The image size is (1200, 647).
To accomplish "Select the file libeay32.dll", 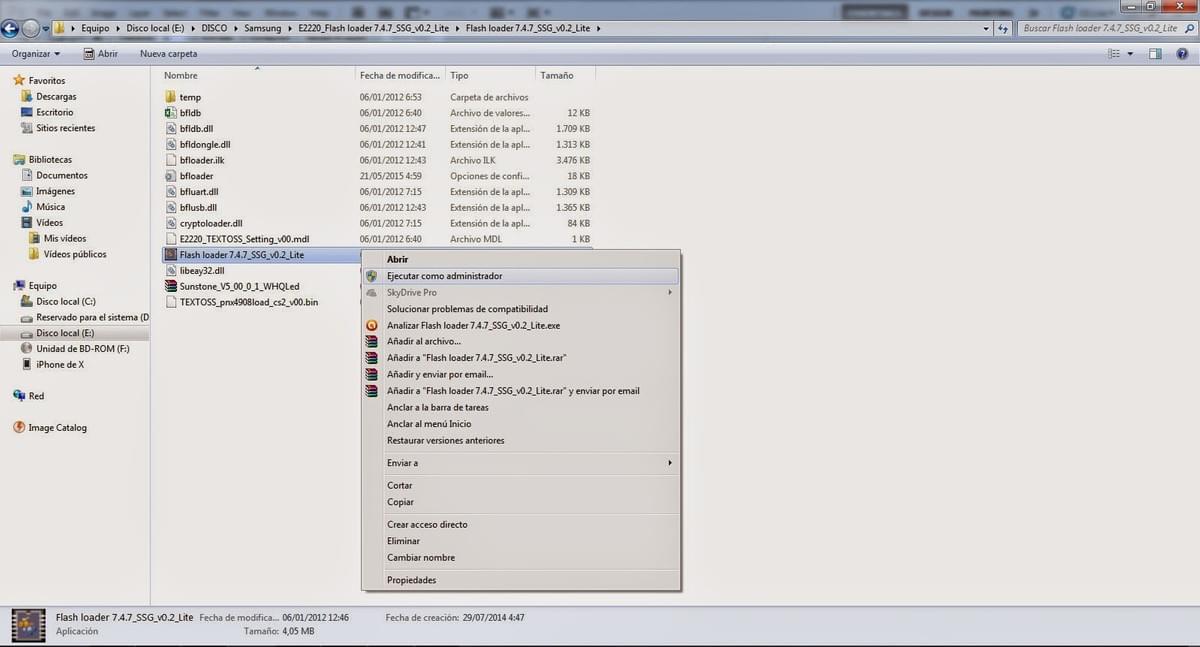I will pyautogui.click(x=202, y=270).
